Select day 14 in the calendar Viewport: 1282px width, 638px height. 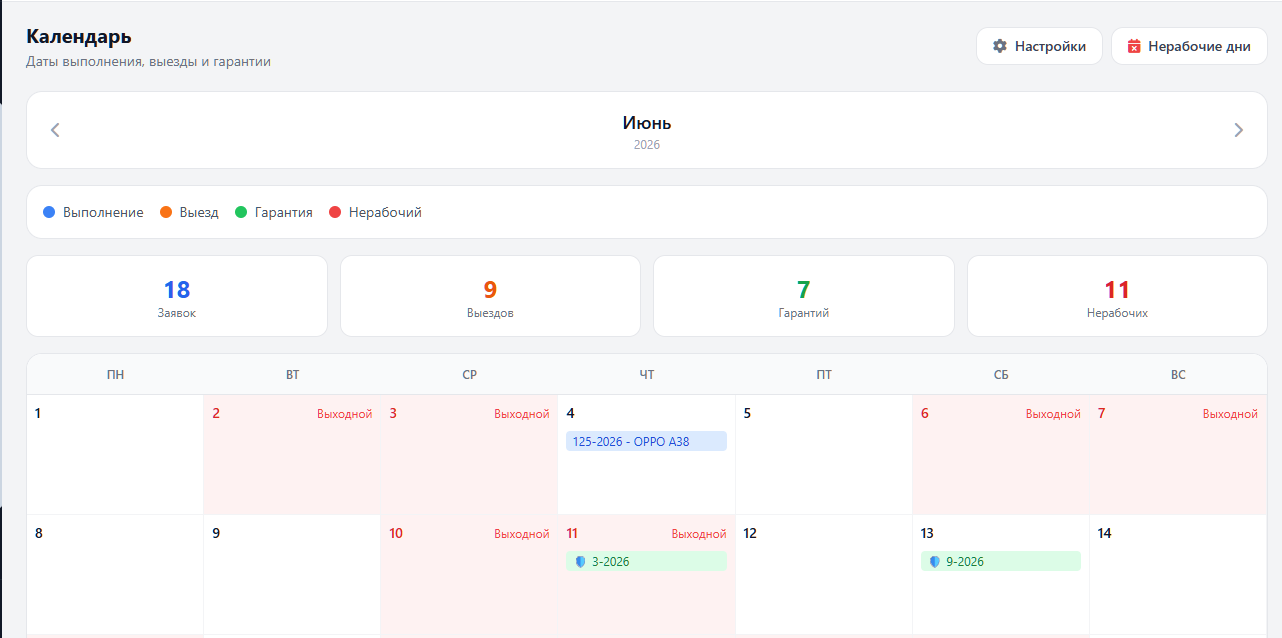(x=1178, y=575)
